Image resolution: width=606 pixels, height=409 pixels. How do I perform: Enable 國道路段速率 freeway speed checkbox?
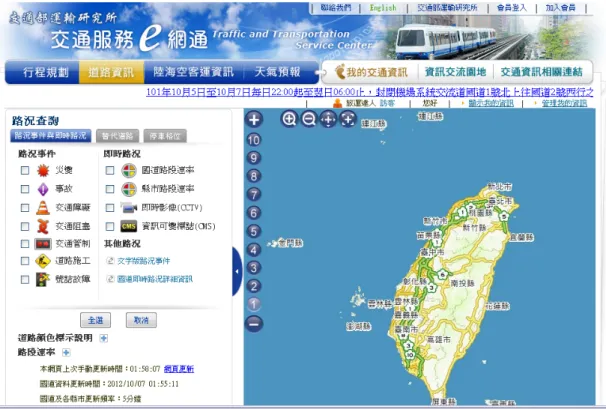tap(110, 170)
